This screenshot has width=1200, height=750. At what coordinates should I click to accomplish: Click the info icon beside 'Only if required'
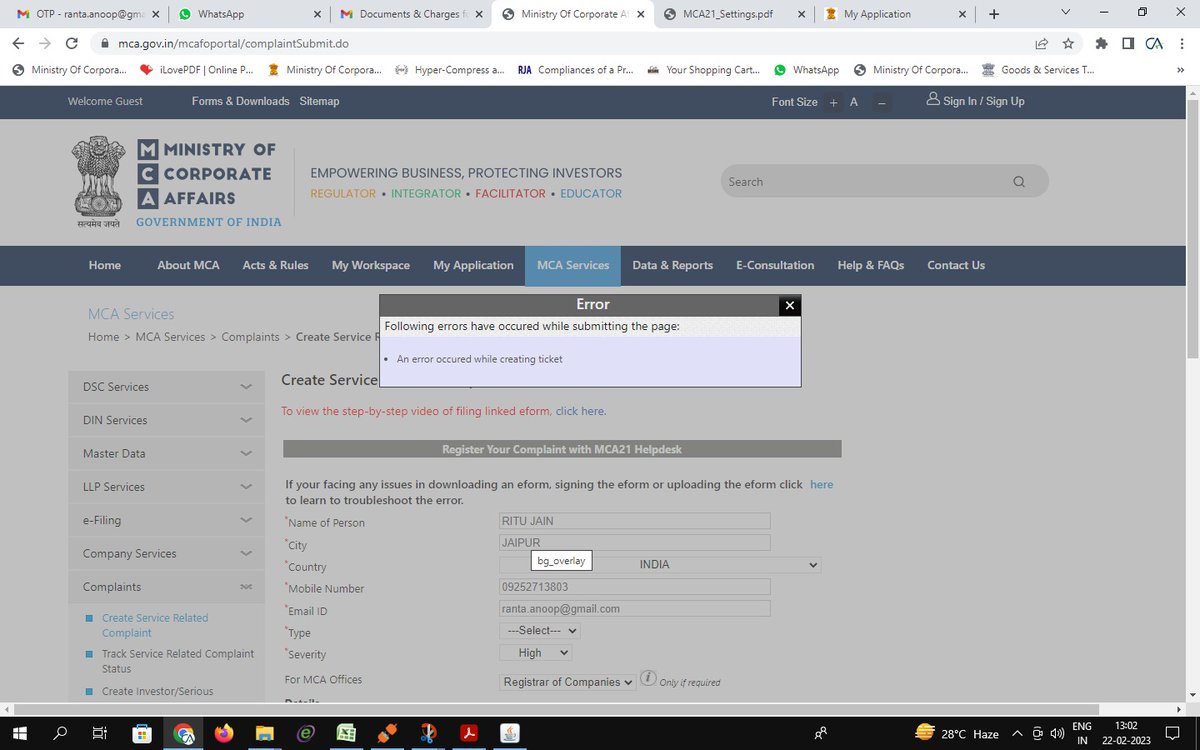(x=647, y=677)
